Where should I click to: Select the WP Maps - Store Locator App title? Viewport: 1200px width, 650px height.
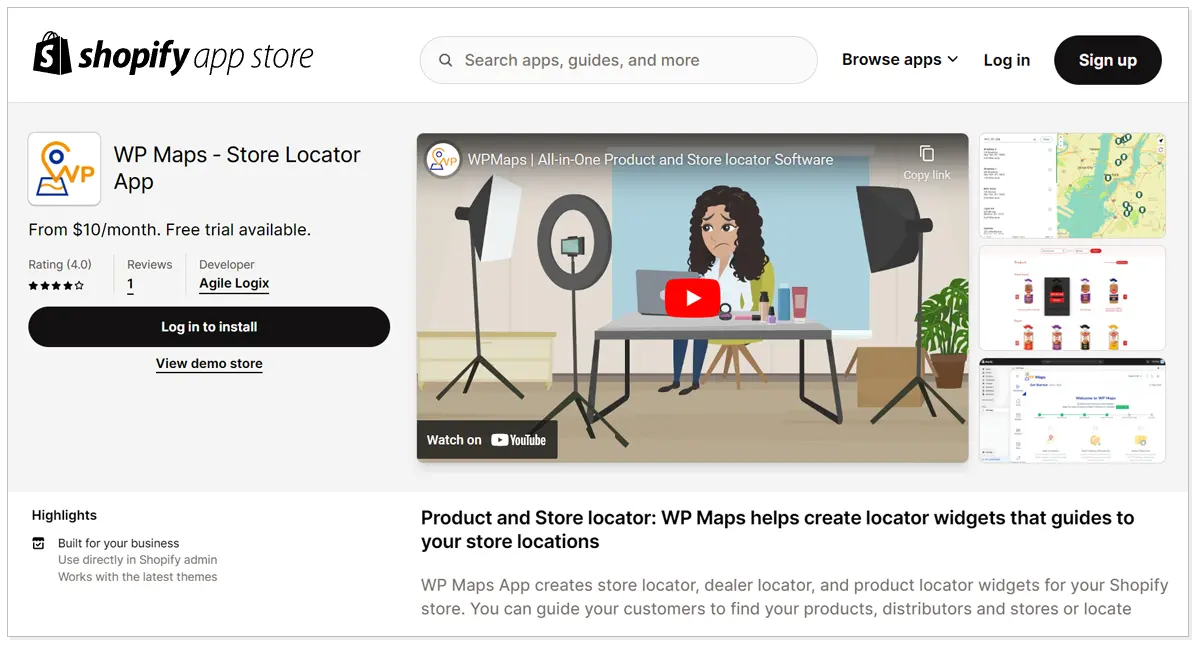[x=237, y=168]
